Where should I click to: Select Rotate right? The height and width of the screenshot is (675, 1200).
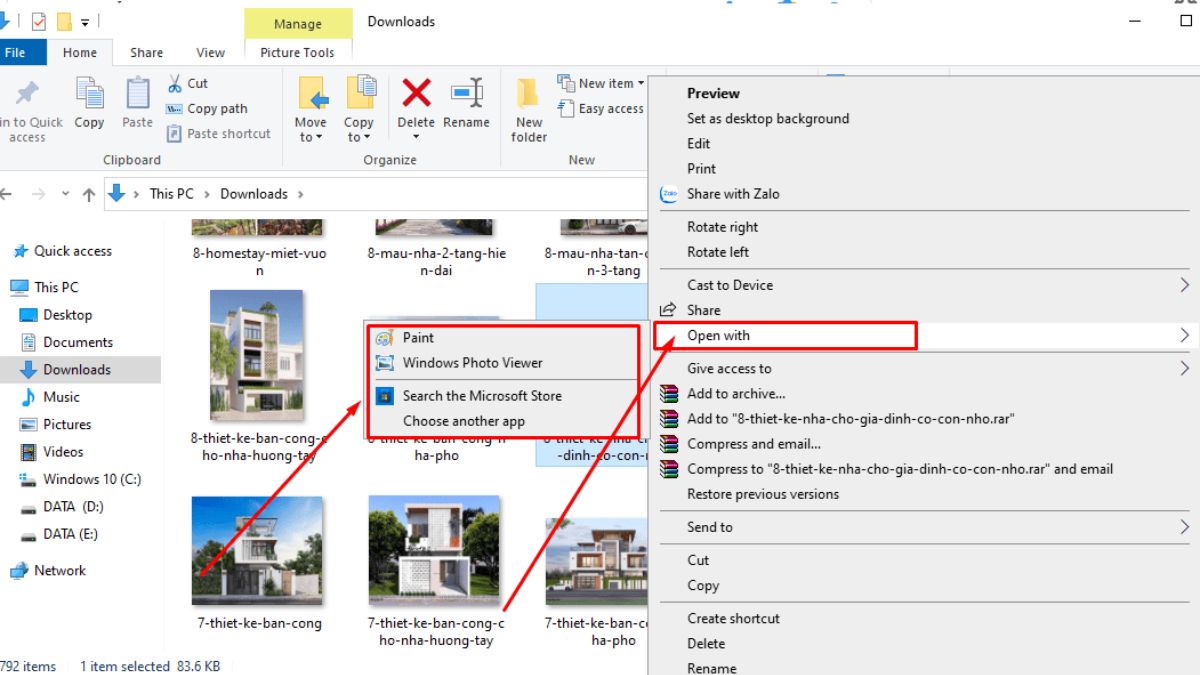[722, 227]
